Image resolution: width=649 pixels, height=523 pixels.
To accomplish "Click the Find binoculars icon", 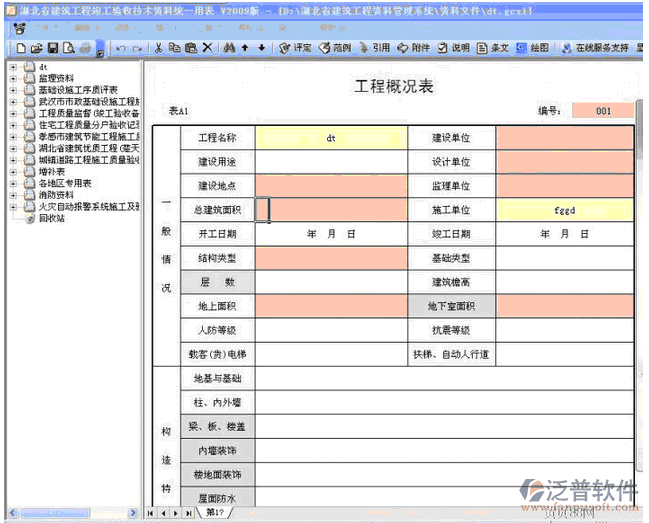I will click(229, 47).
